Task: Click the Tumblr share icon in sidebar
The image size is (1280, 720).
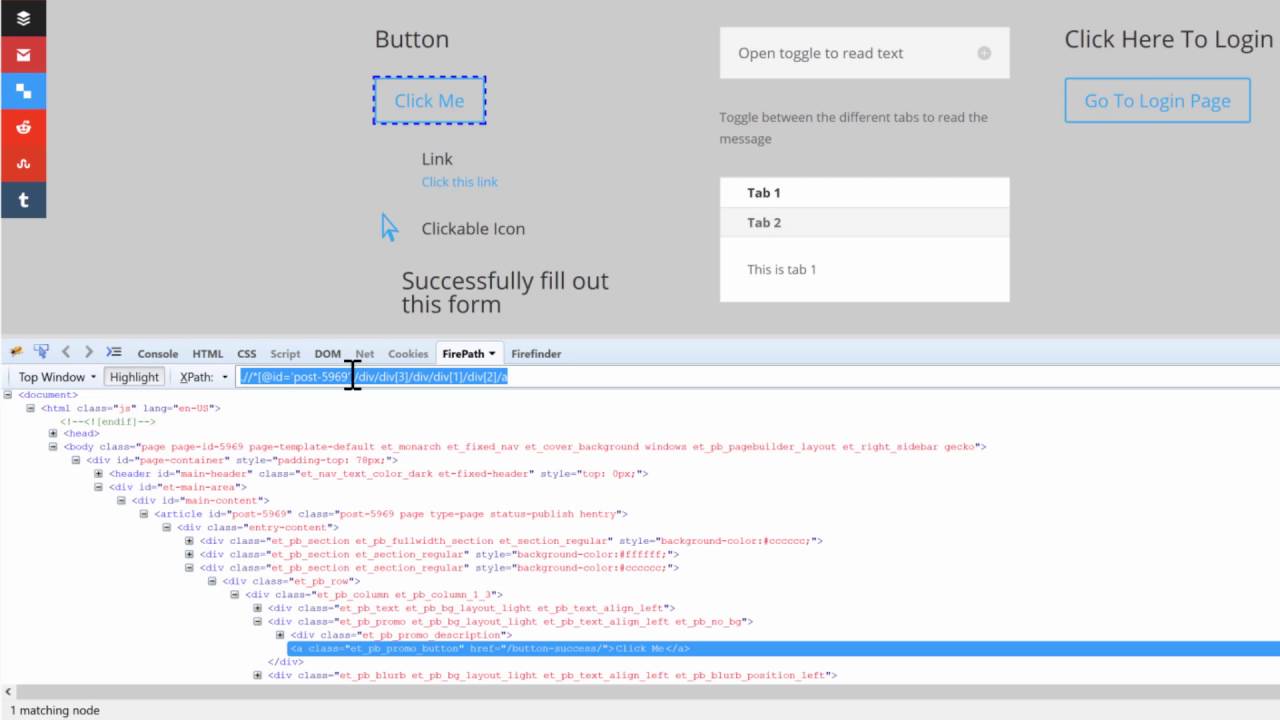Action: [x=23, y=200]
